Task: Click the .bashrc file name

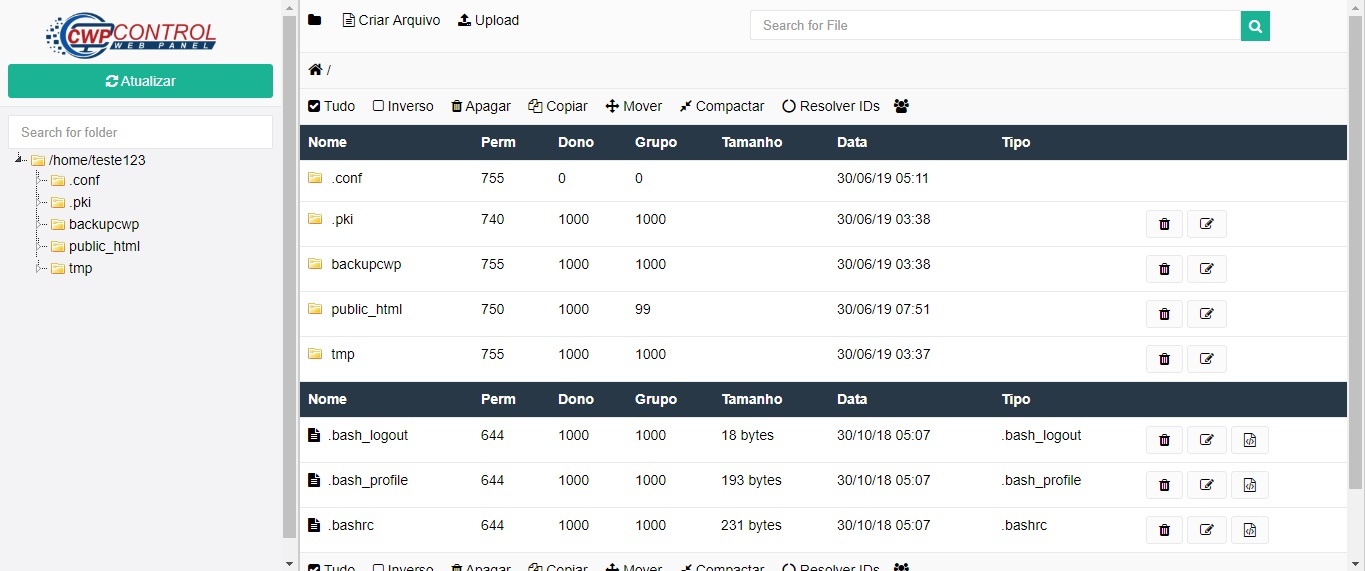Action: coord(351,525)
